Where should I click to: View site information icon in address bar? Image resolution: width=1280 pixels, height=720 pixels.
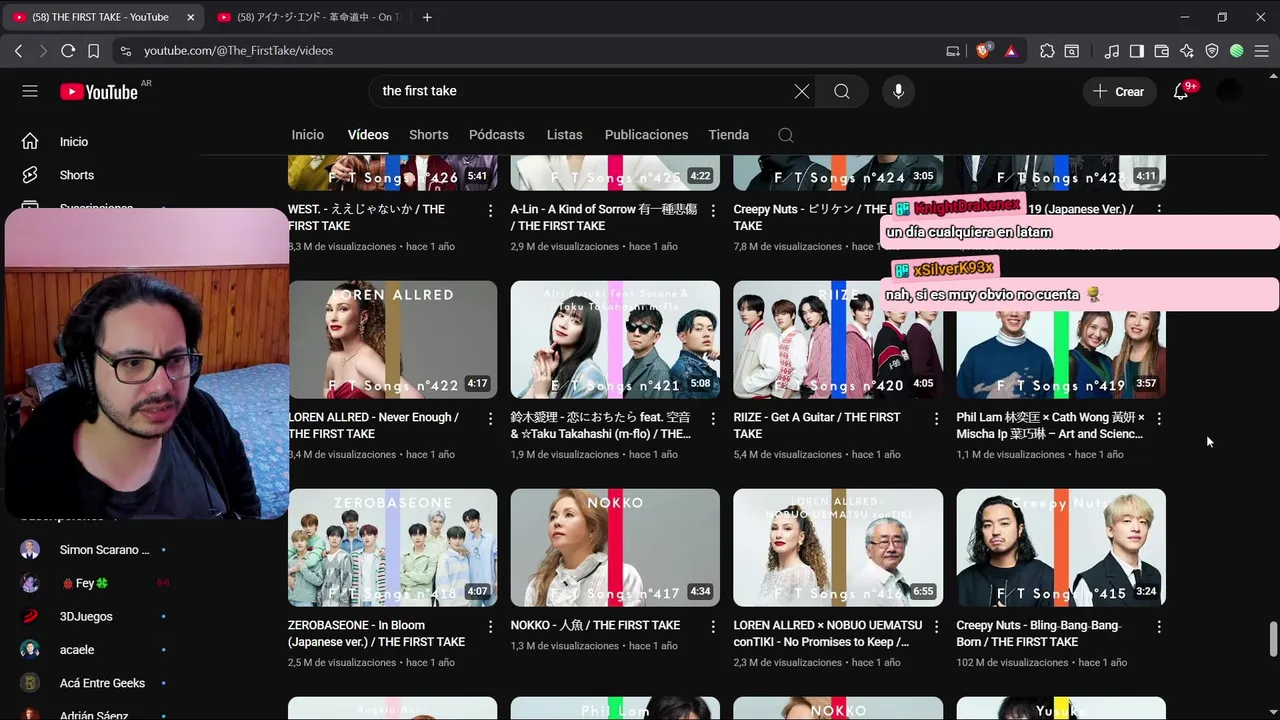point(125,50)
